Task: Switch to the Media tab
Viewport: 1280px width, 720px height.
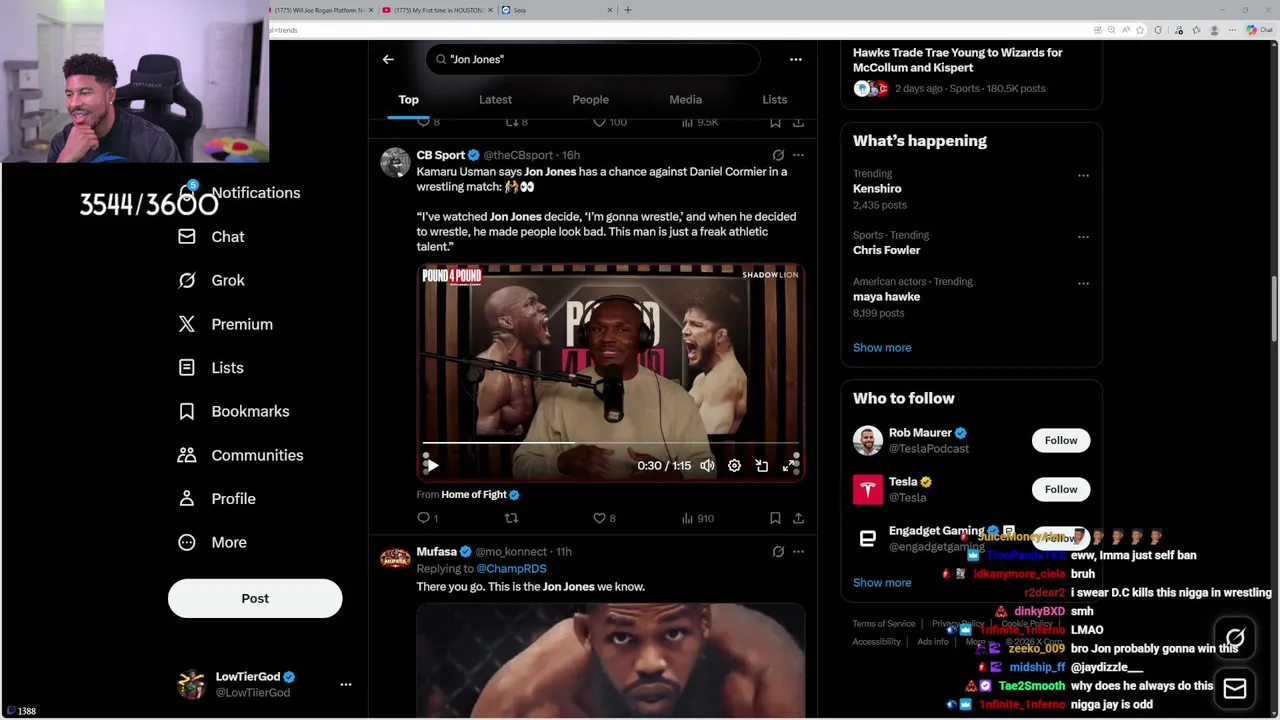Action: (x=685, y=100)
